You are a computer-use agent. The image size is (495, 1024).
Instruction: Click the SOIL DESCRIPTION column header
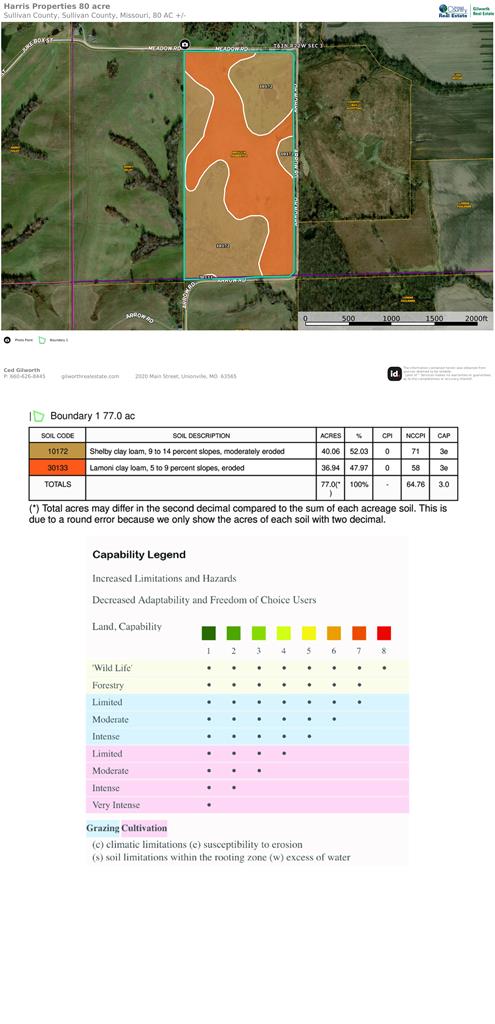201,436
